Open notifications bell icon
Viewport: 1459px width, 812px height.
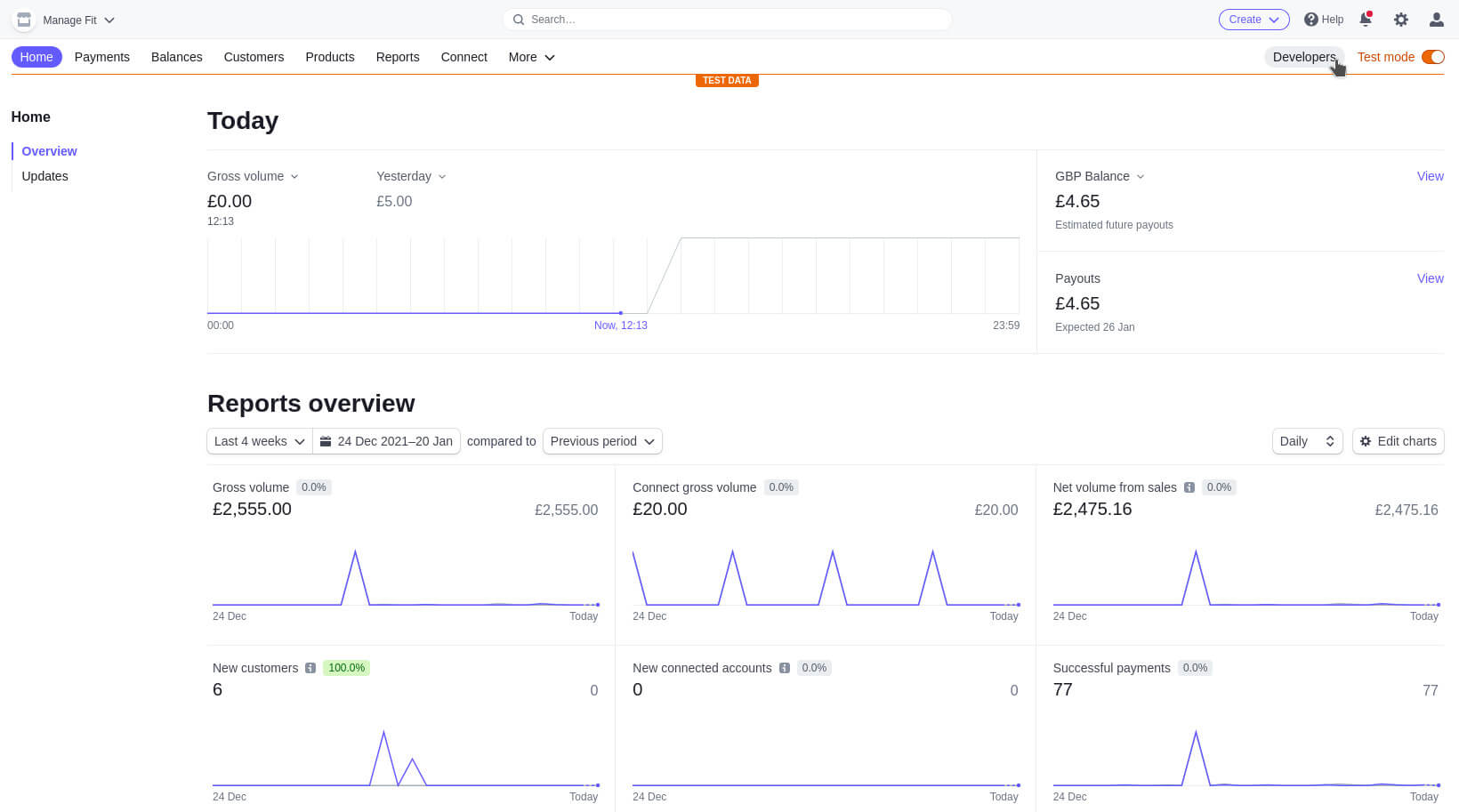[x=1366, y=20]
